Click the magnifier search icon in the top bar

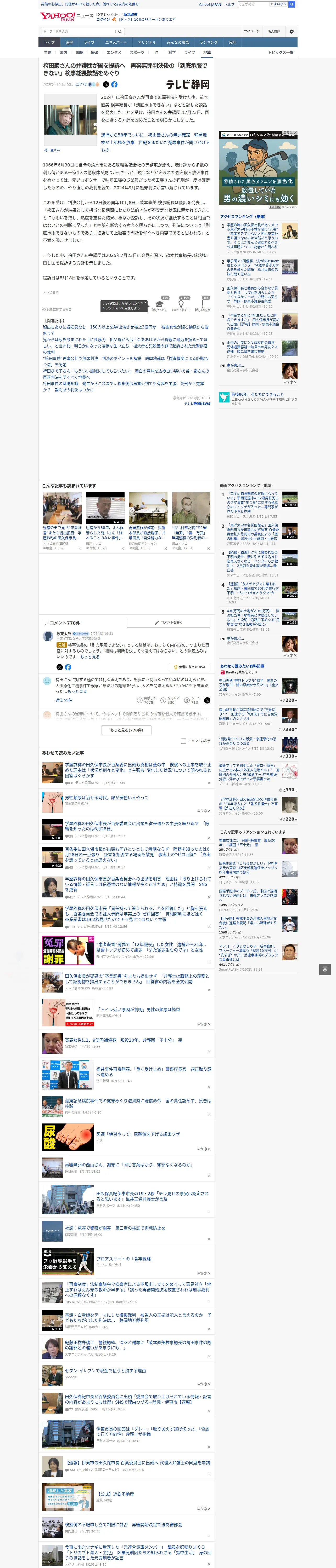point(292,4)
